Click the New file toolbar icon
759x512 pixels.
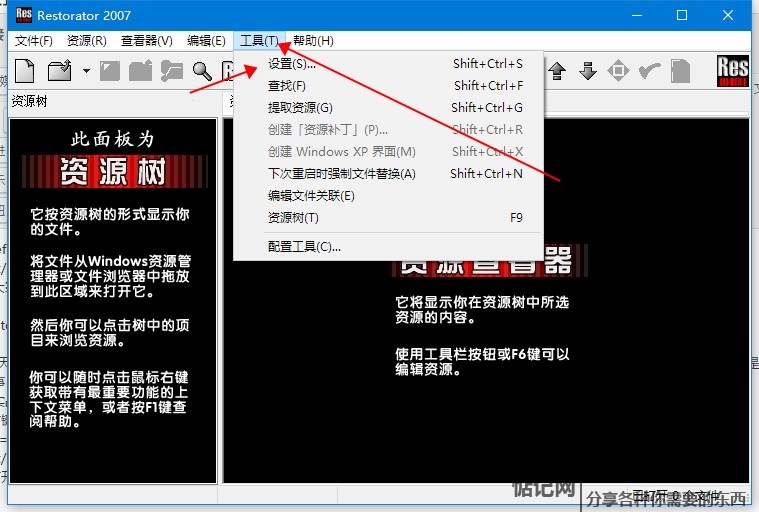coord(25,71)
